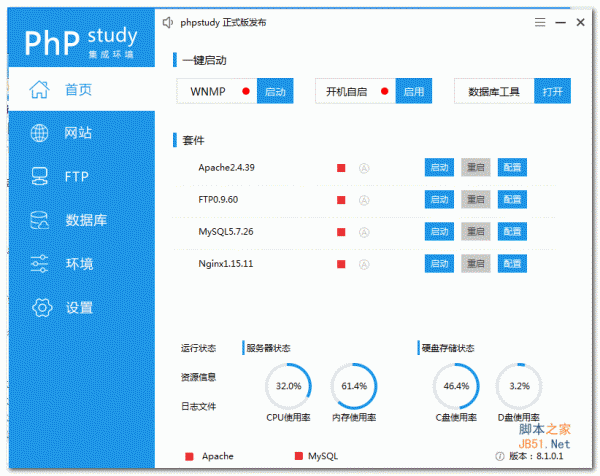Click the phpstudy 正式版发布 announcement text
Viewport: 600px width, 476px height.
(223, 23)
